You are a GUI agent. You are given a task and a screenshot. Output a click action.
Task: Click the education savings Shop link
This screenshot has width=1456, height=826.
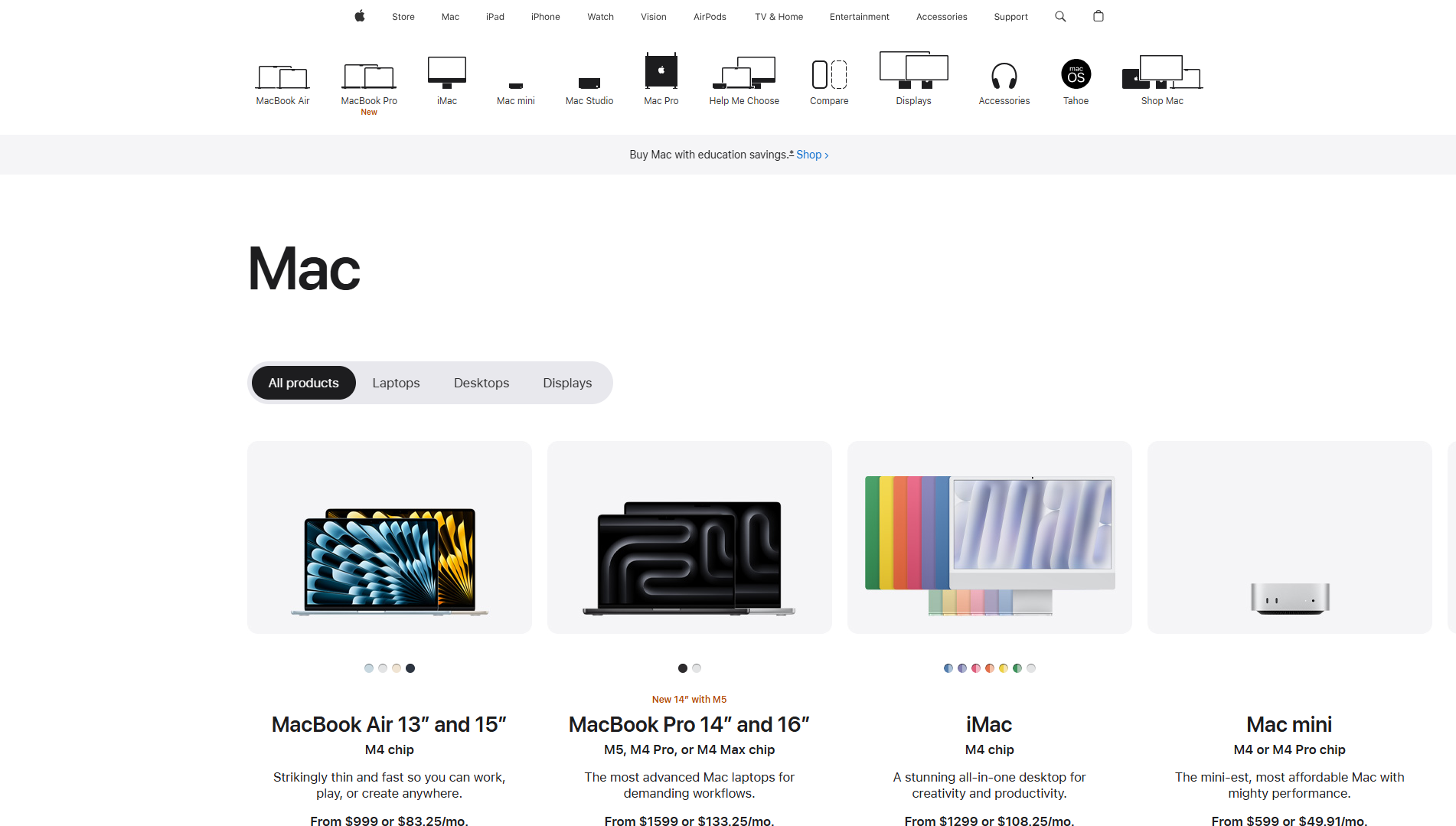[x=811, y=155]
